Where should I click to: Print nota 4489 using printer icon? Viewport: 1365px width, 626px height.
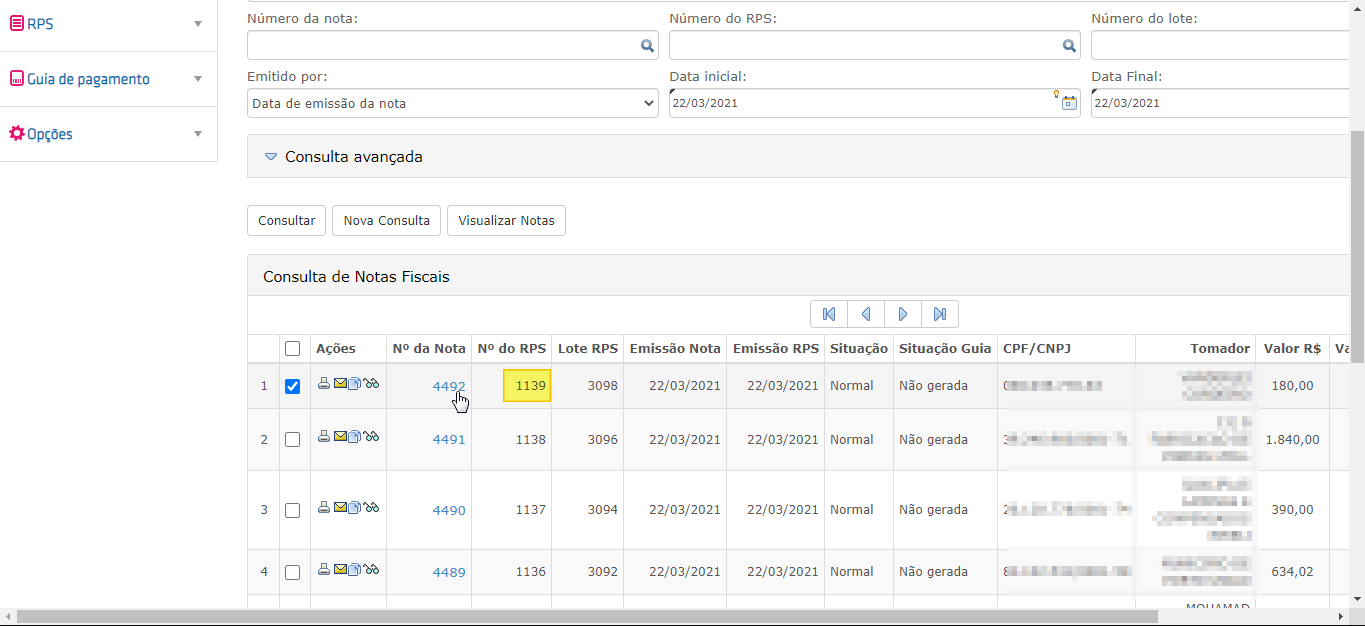(323, 569)
